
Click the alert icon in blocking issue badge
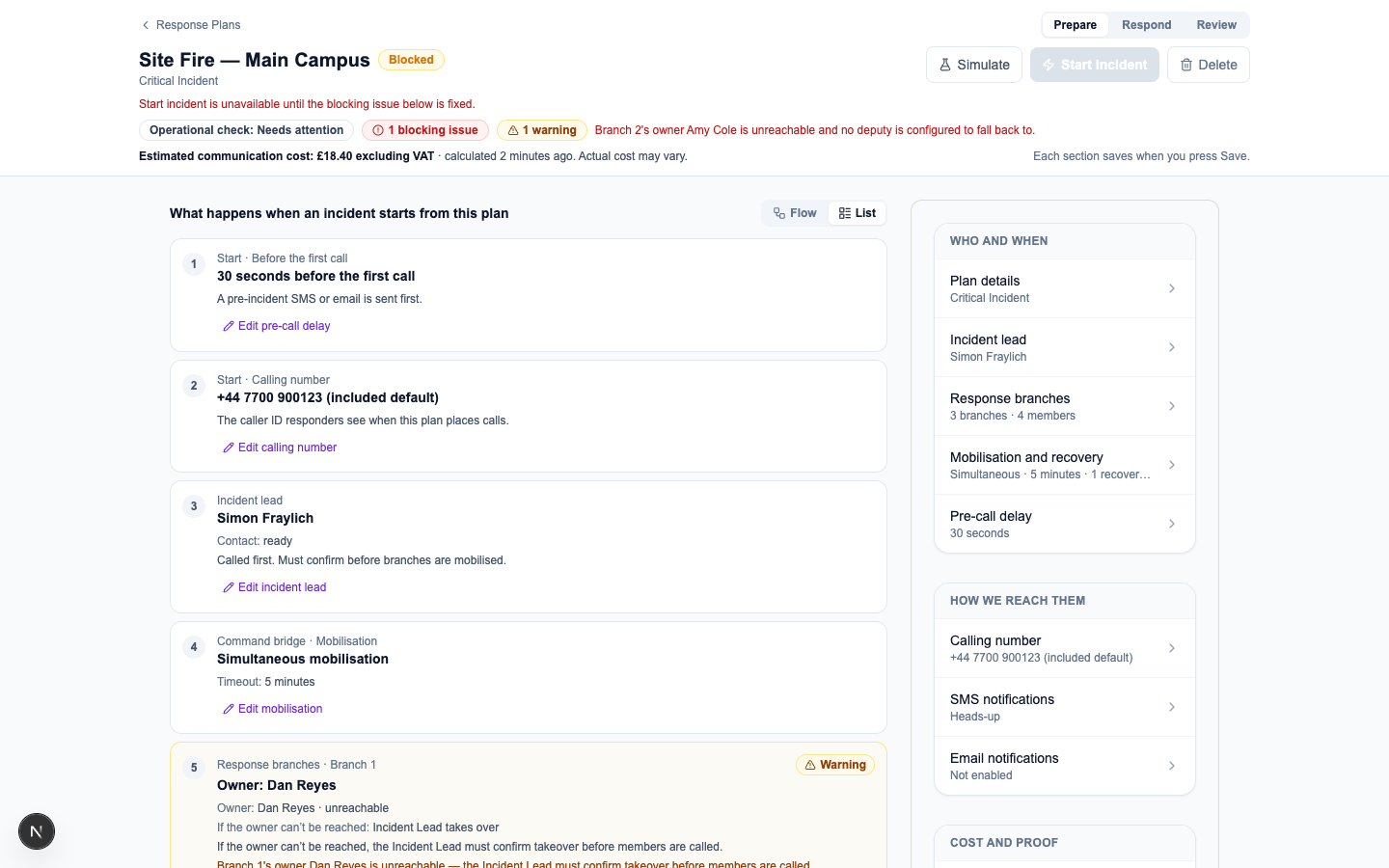tap(378, 130)
